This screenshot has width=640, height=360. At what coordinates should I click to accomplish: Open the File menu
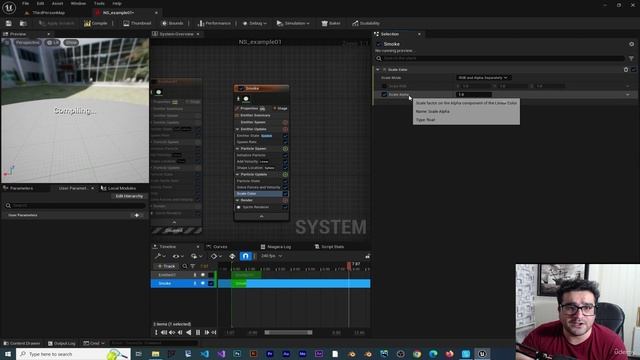click(x=25, y=3)
